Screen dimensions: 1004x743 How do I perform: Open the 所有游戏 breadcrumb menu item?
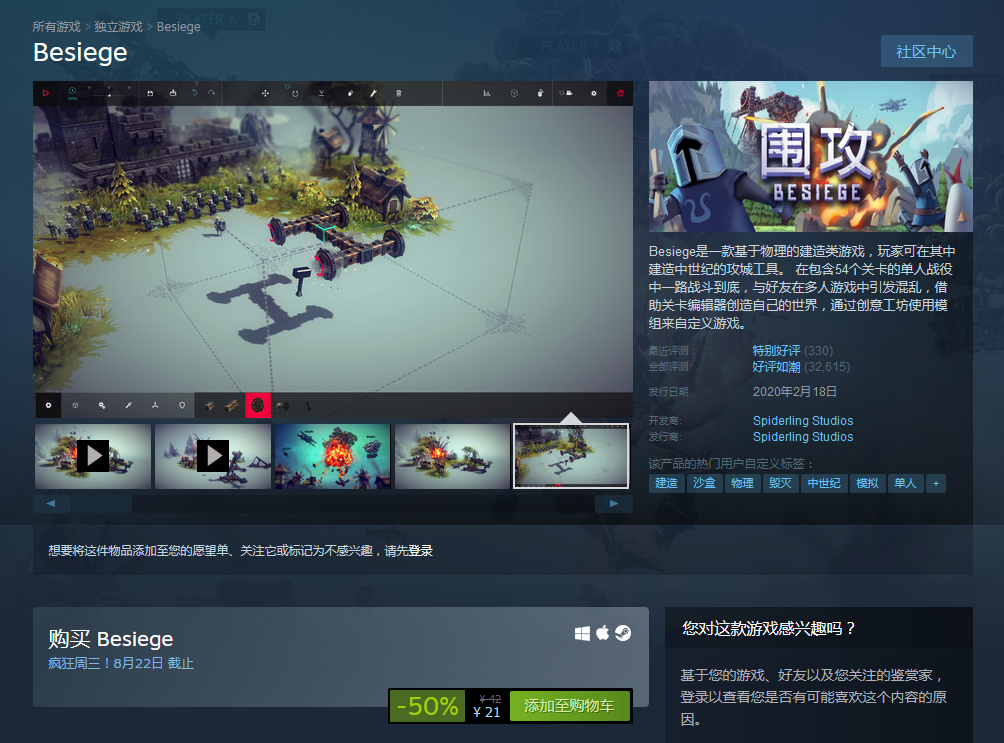point(56,27)
